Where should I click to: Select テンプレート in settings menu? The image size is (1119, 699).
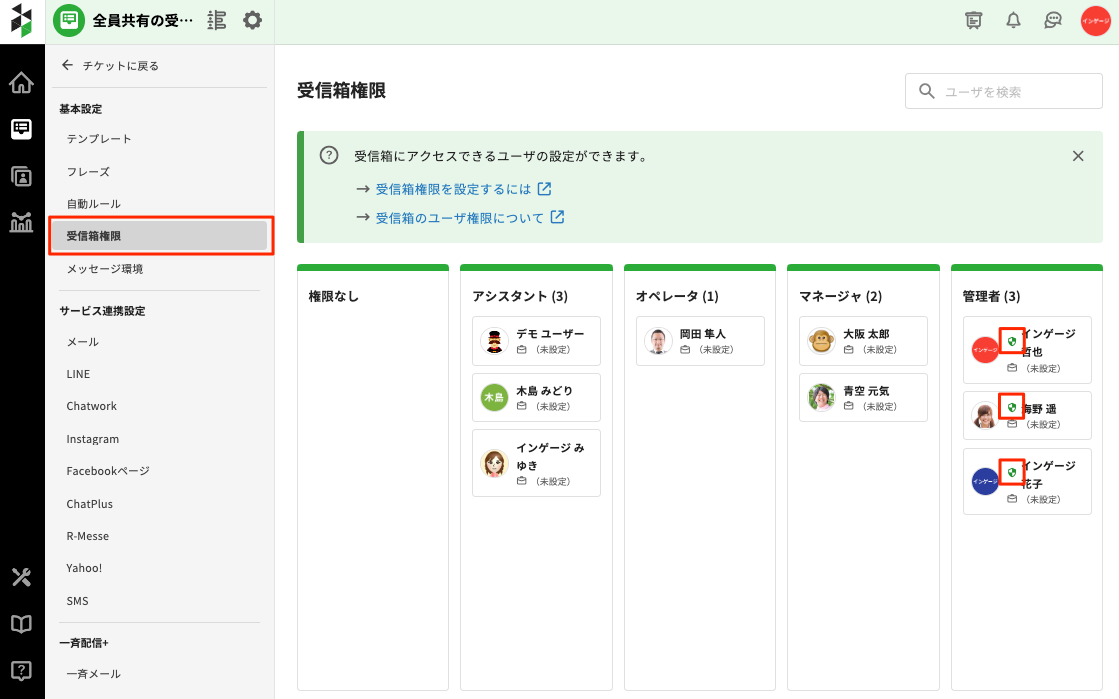coord(99,139)
